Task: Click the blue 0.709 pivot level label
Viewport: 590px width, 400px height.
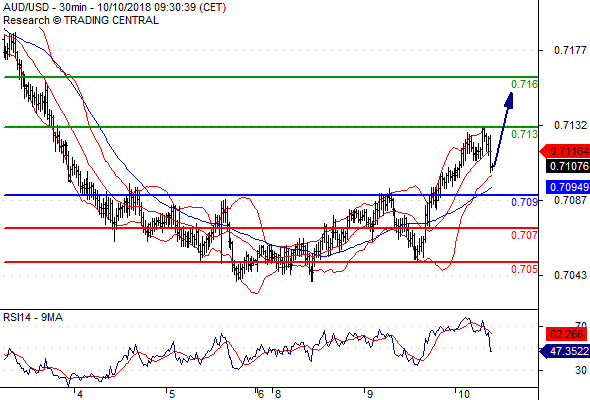Action: click(524, 202)
